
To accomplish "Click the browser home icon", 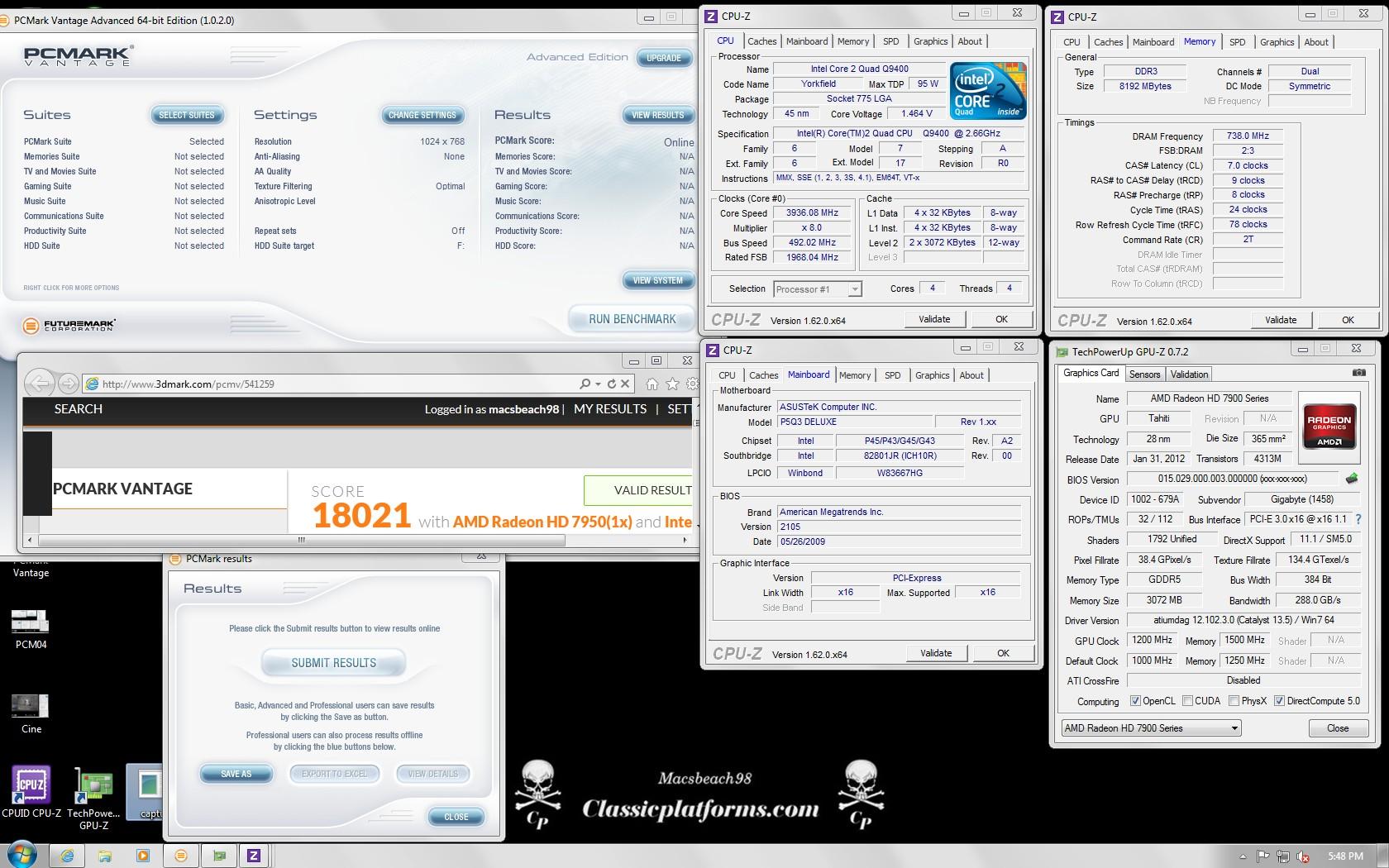I will click(x=652, y=384).
